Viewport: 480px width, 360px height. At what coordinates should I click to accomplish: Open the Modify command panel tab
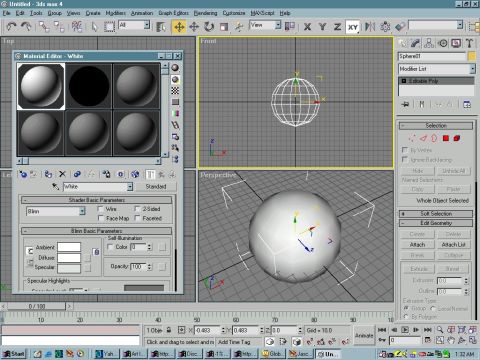coord(416,43)
